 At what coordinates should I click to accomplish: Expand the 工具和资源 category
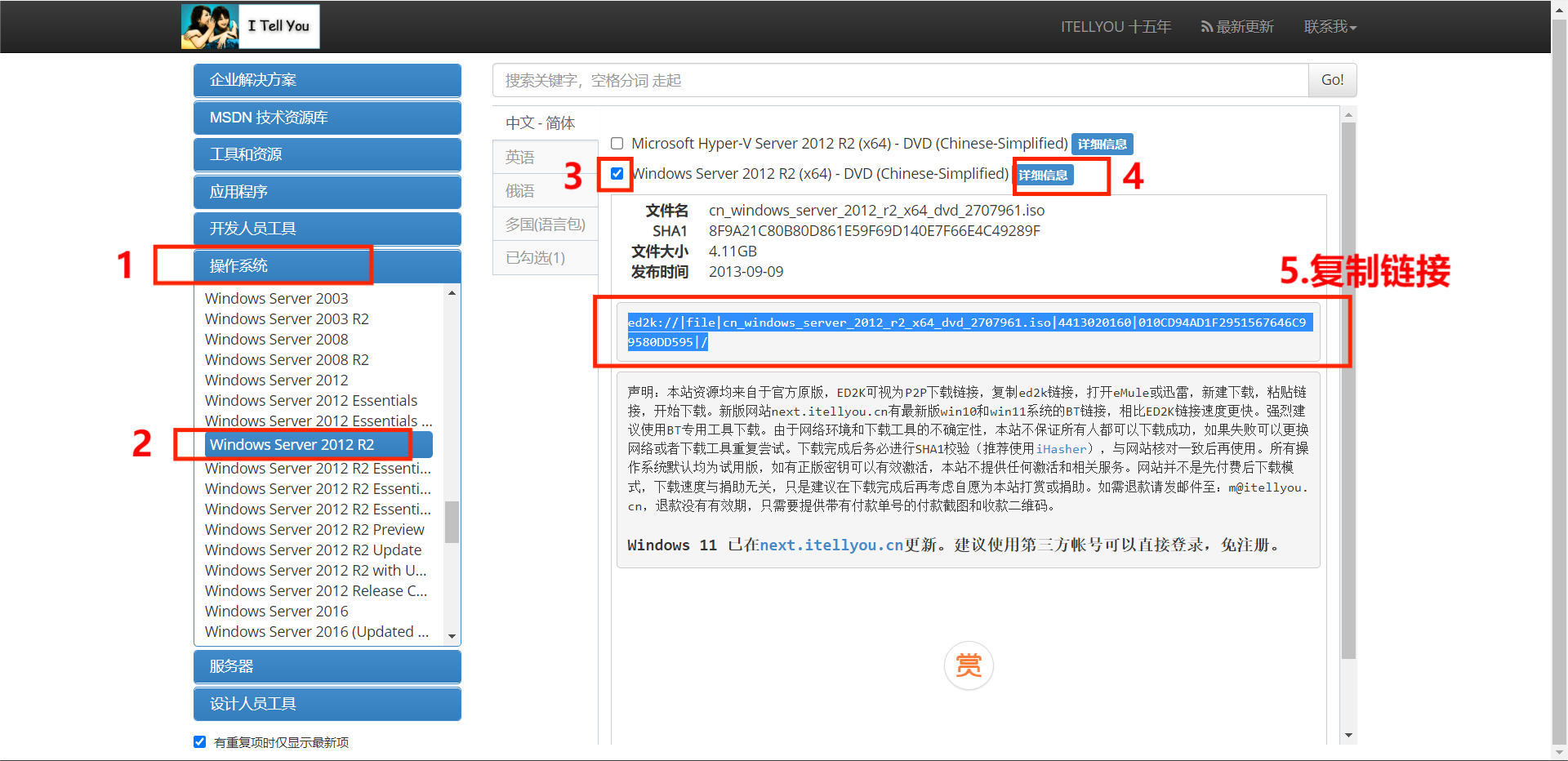coord(327,154)
